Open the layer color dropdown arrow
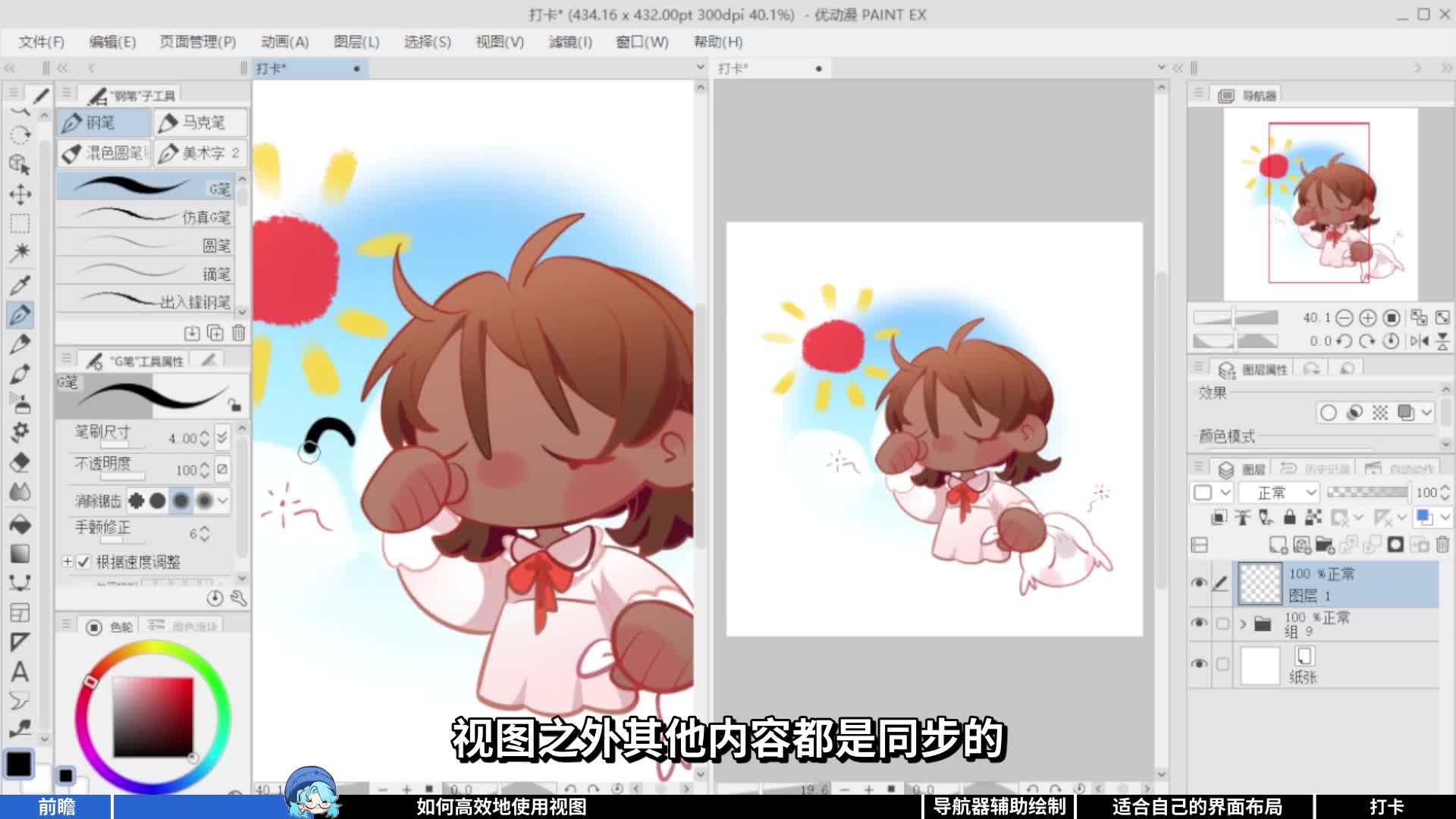The height and width of the screenshot is (819, 1456). point(1445,517)
